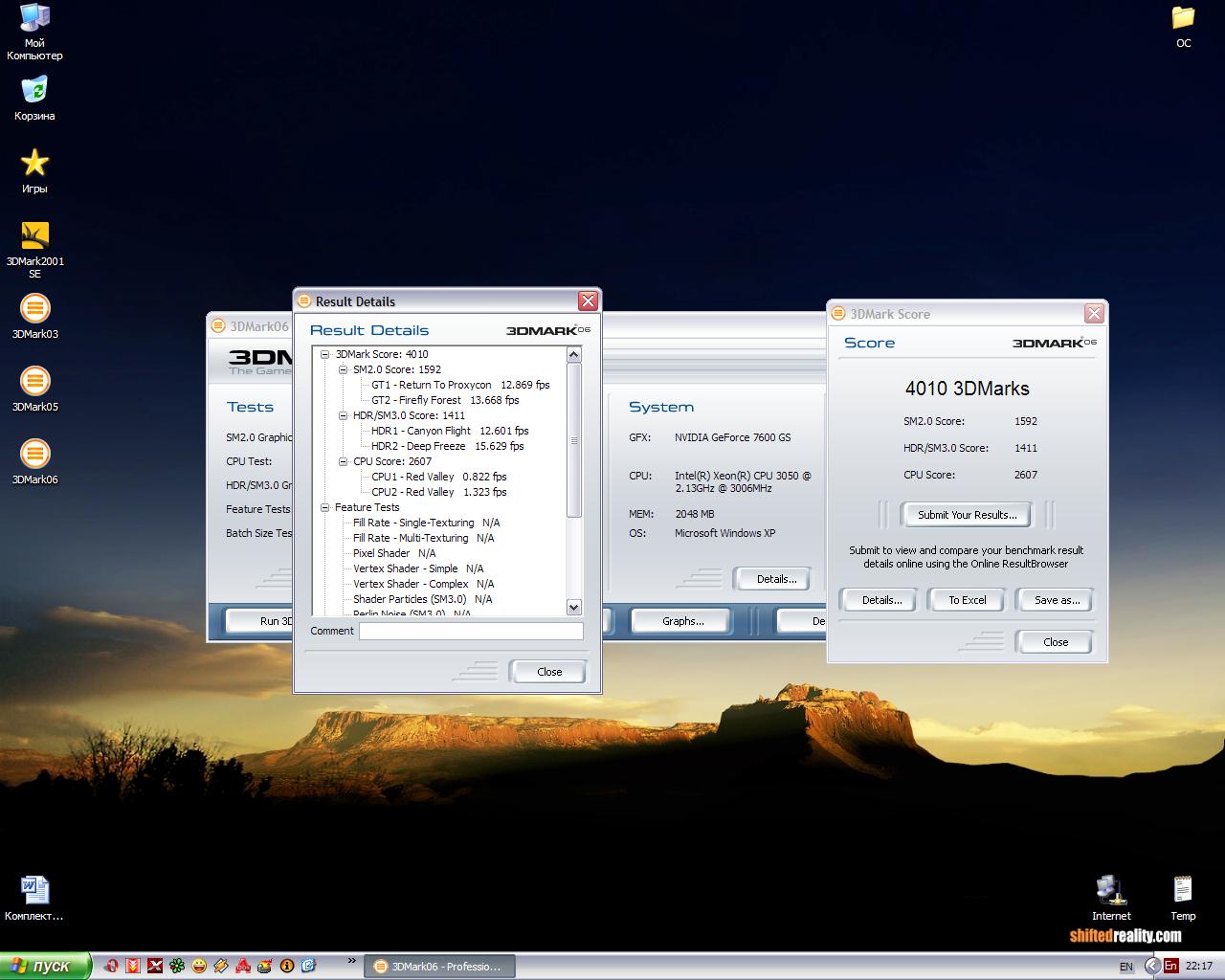Select Vertex Shader - Simple row
This screenshot has height=980, width=1225.
(418, 568)
